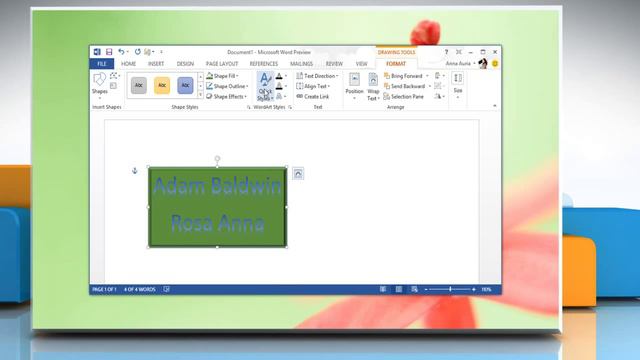
Task: Switch to the REFERENCES tab
Action: pos(263,64)
